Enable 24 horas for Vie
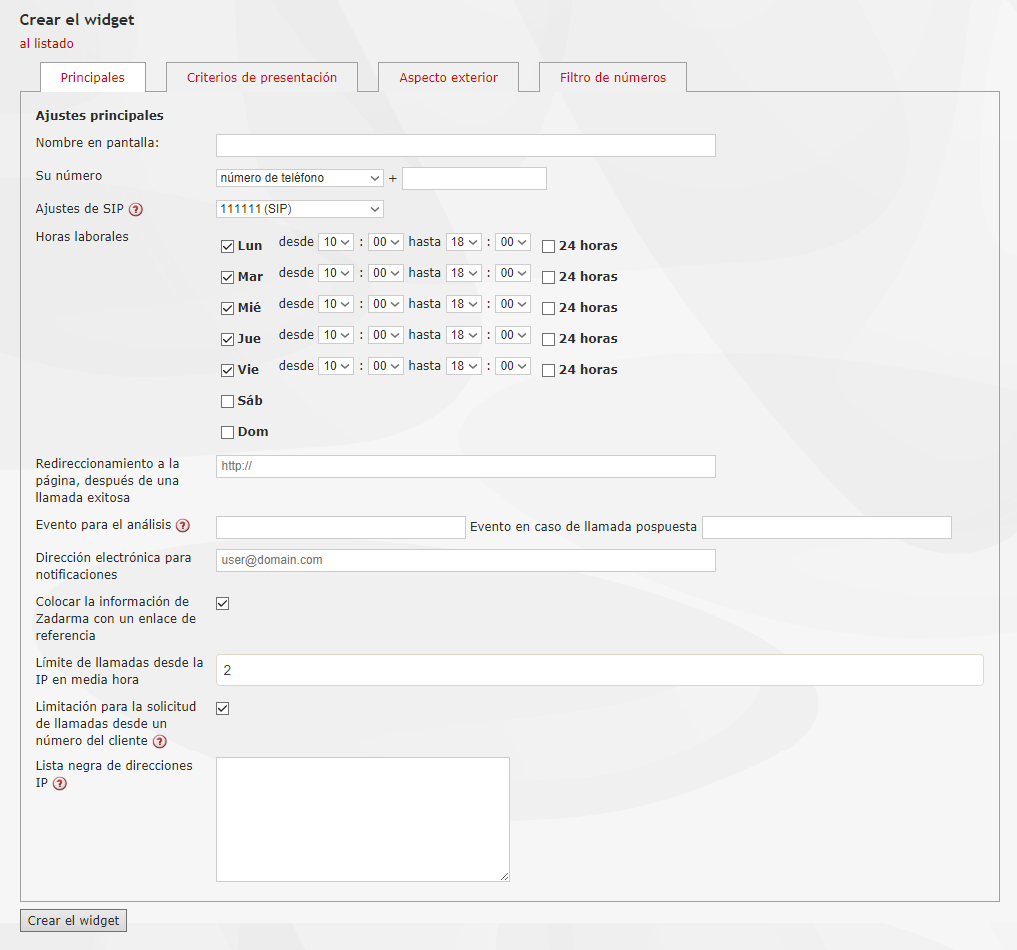The height and width of the screenshot is (950, 1017). pyautogui.click(x=549, y=370)
